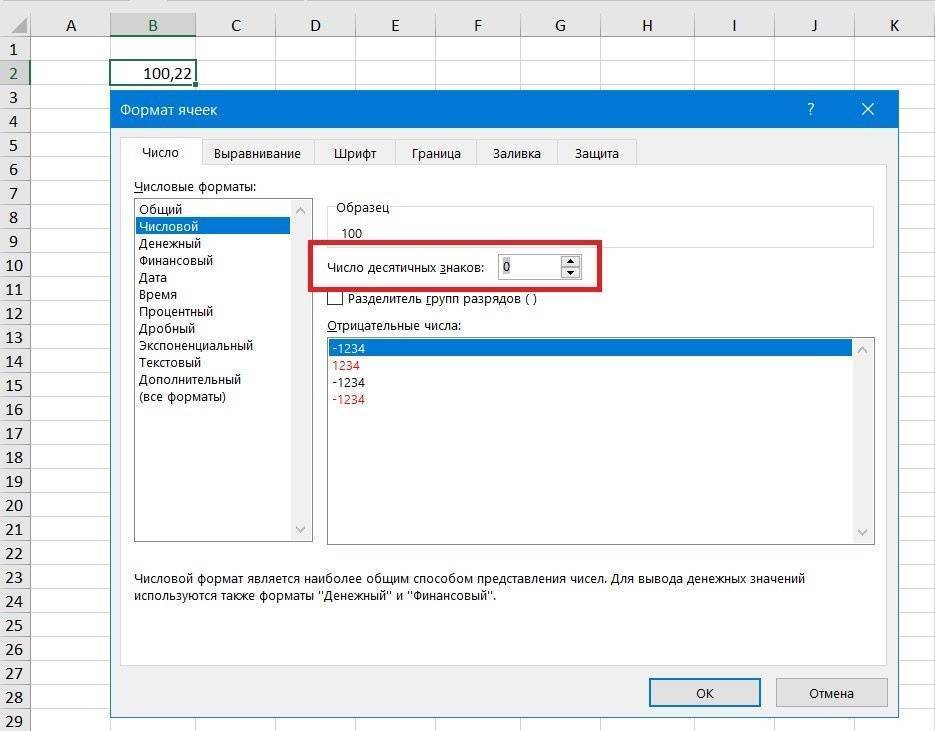Click up arrow of negative numbers scrollbar
Screen dimensions: 935x731
pyautogui.click(x=860, y=348)
